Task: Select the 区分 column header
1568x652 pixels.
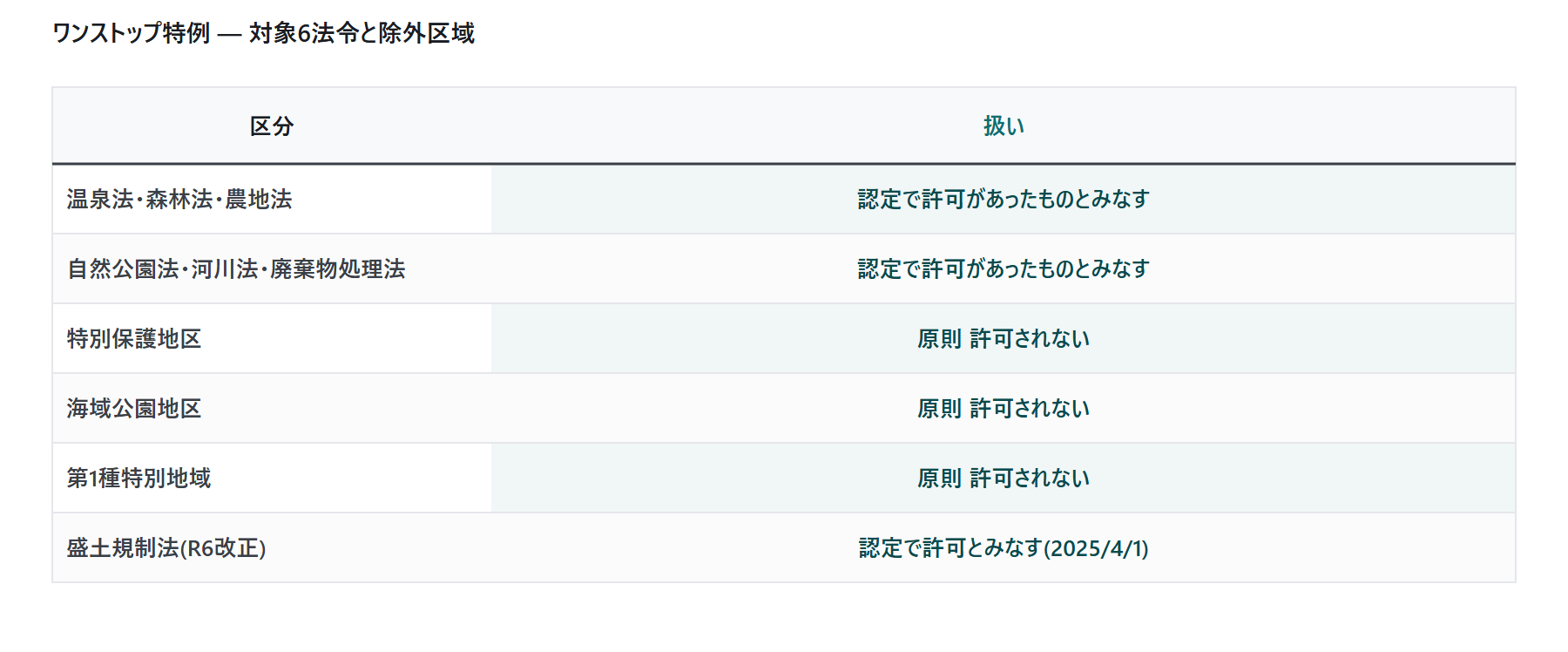Action: 272,126
